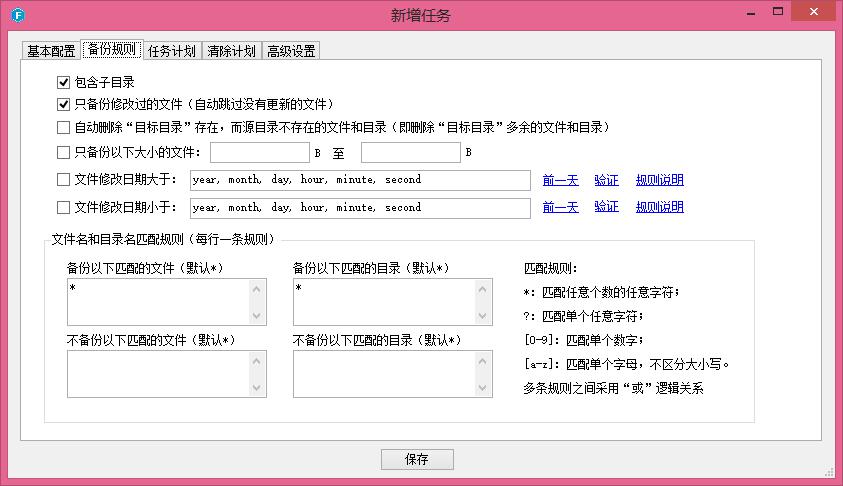Click 验证 link for 日期小于 row
Image resolution: width=843 pixels, height=486 pixels.
click(606, 207)
